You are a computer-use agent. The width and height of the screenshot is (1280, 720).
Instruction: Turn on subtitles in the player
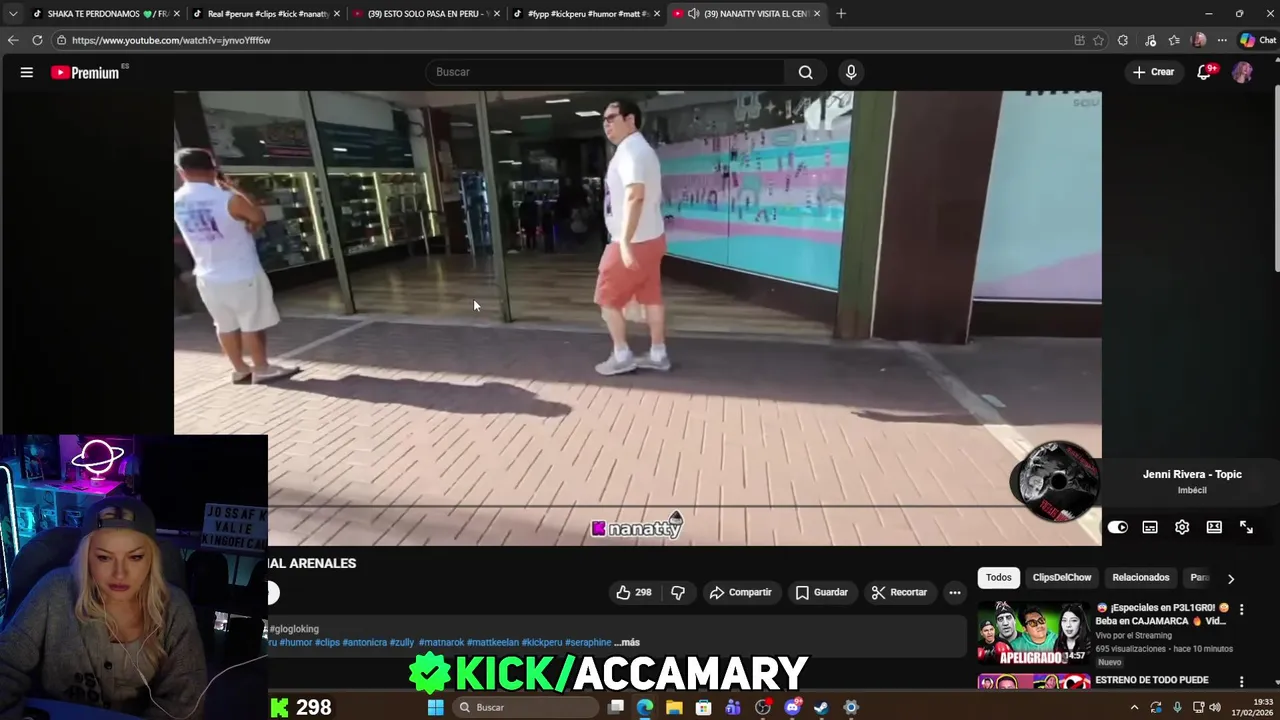click(x=1150, y=527)
